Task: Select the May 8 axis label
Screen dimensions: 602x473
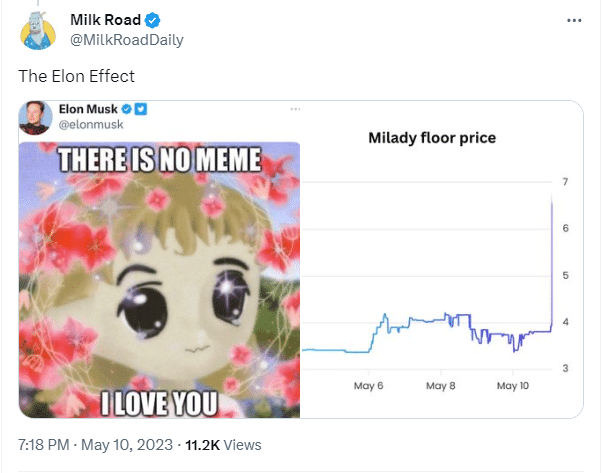Action: tap(441, 386)
